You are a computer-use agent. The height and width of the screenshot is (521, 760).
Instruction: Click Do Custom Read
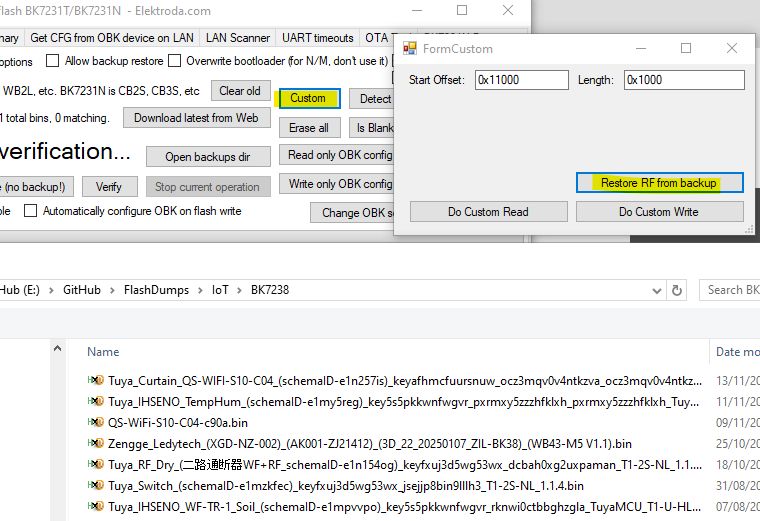click(x=489, y=212)
